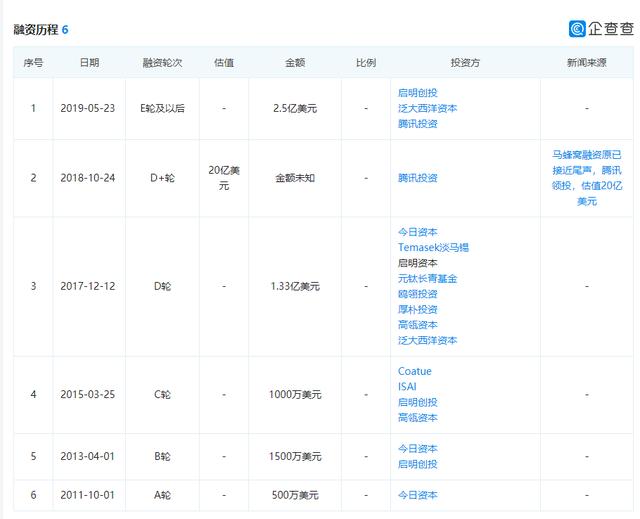Open 今日资本 link in the B轮 row

(x=418, y=449)
